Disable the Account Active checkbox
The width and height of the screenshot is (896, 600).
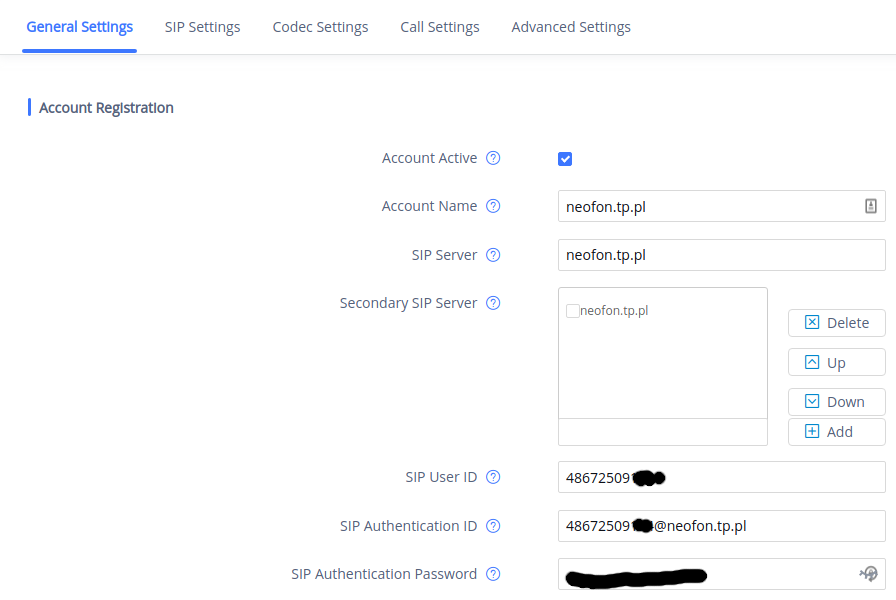point(565,158)
